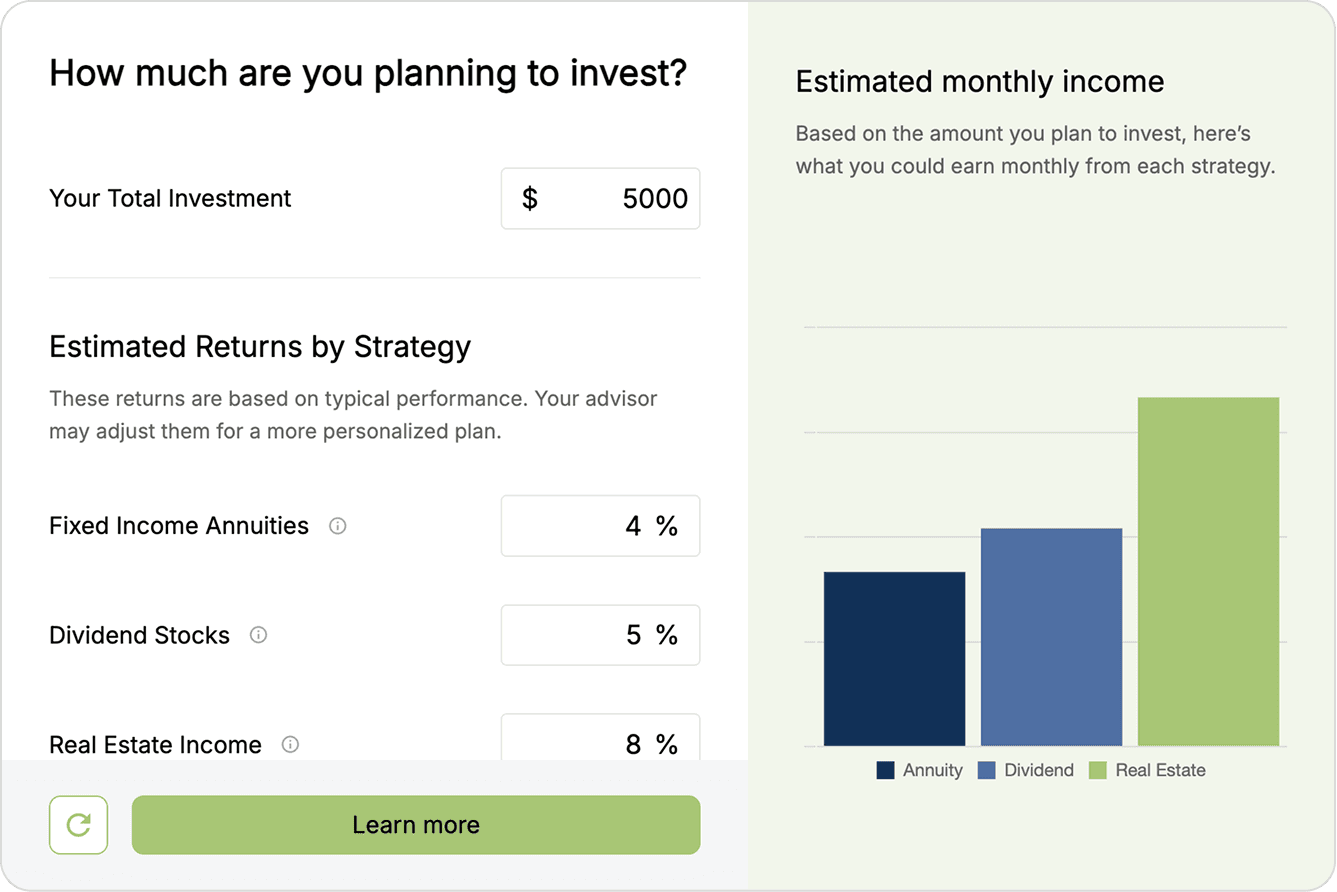Click the green Real Estate legend swatch
The height and width of the screenshot is (892, 1337).
(x=1098, y=770)
